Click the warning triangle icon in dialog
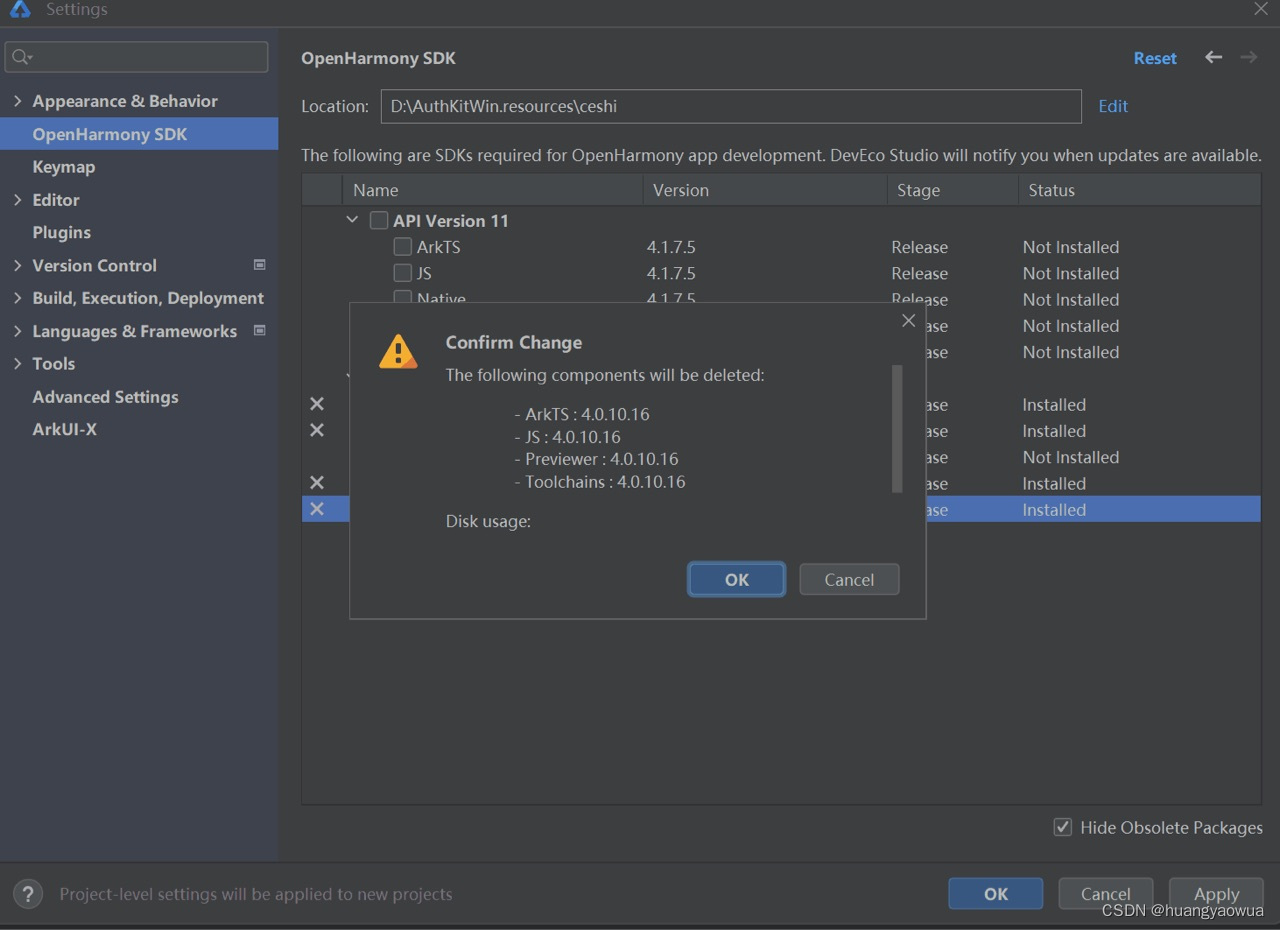Viewport: 1280px width, 930px height. pyautogui.click(x=398, y=352)
